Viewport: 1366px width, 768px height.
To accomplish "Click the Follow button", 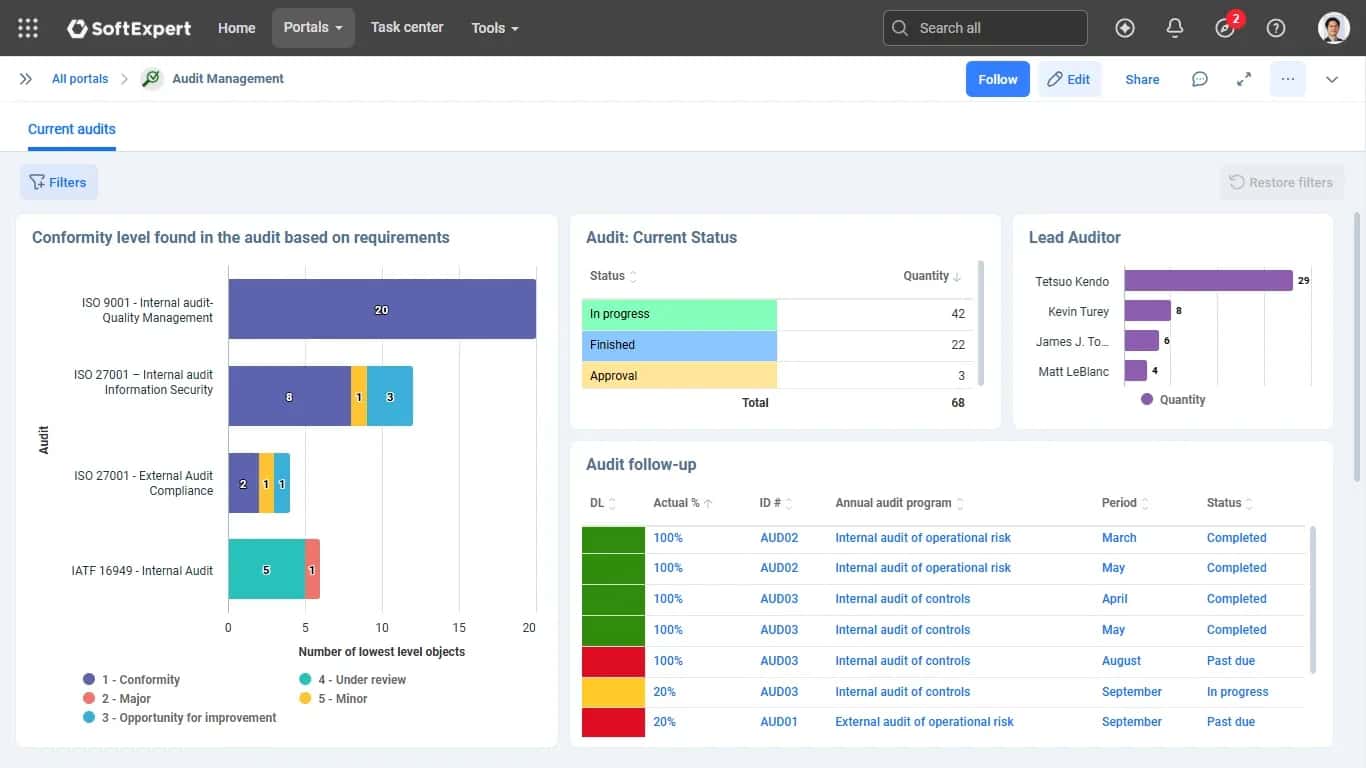I will 998,79.
